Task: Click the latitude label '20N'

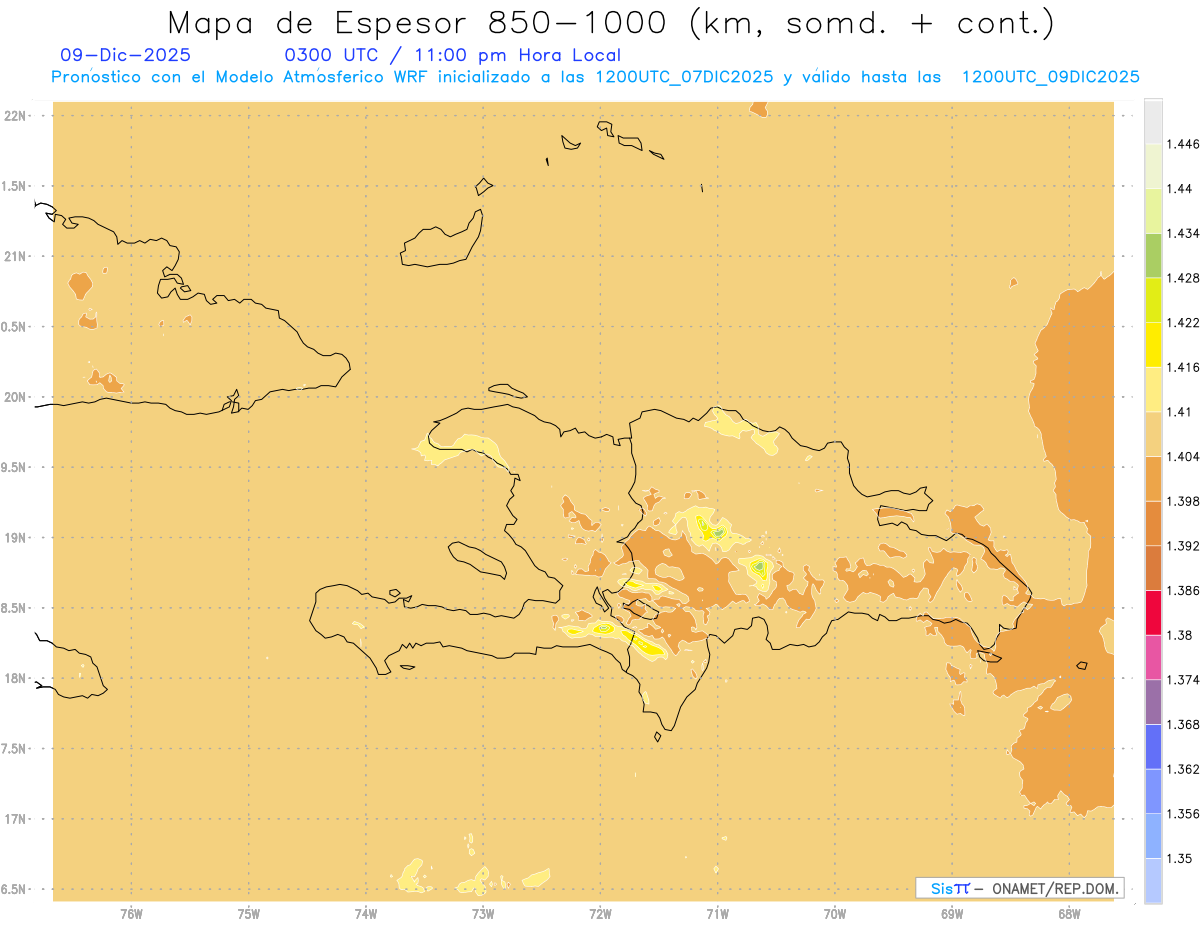Action: [16, 397]
